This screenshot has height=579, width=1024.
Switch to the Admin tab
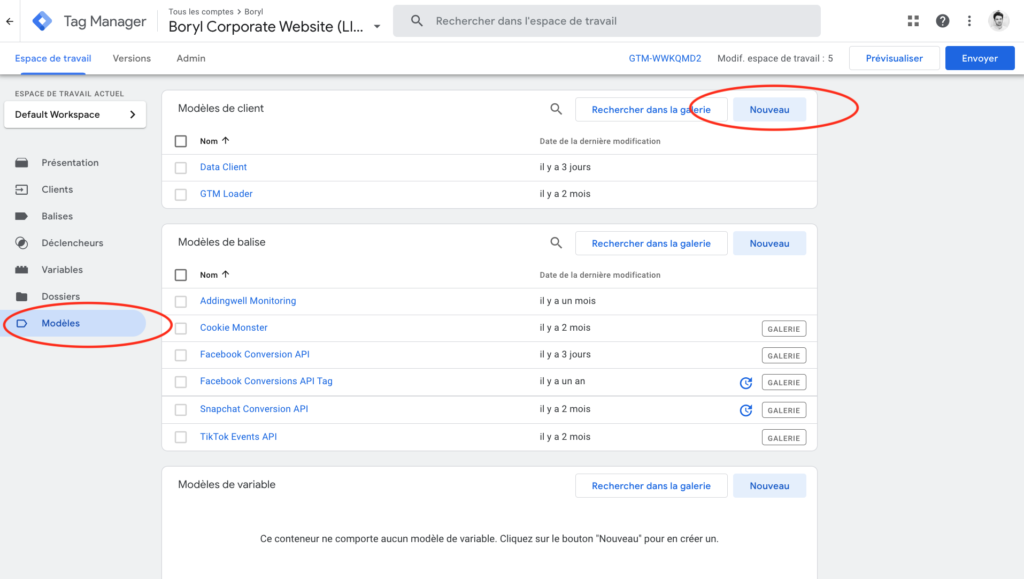click(191, 58)
